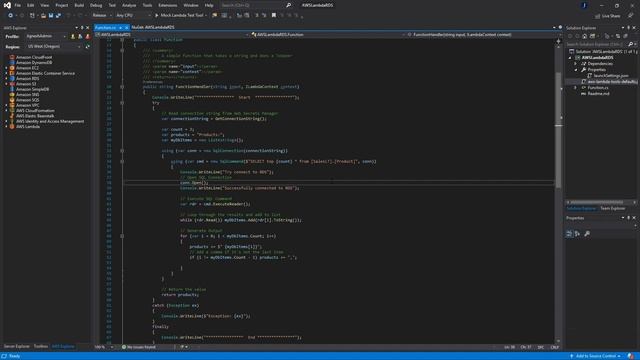
Task: Expand Amazon EC2 node
Action: (6, 68)
